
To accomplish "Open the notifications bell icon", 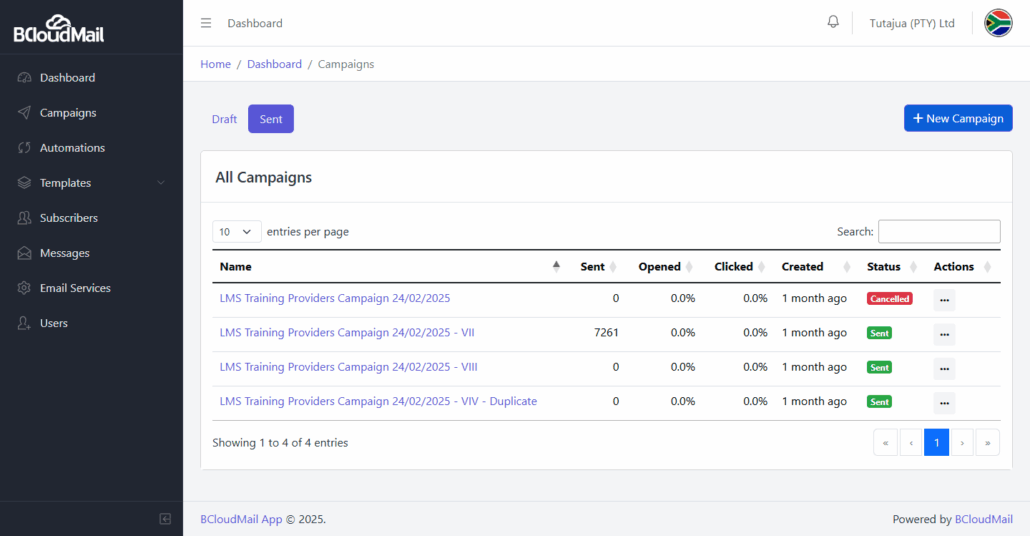I will (833, 22).
